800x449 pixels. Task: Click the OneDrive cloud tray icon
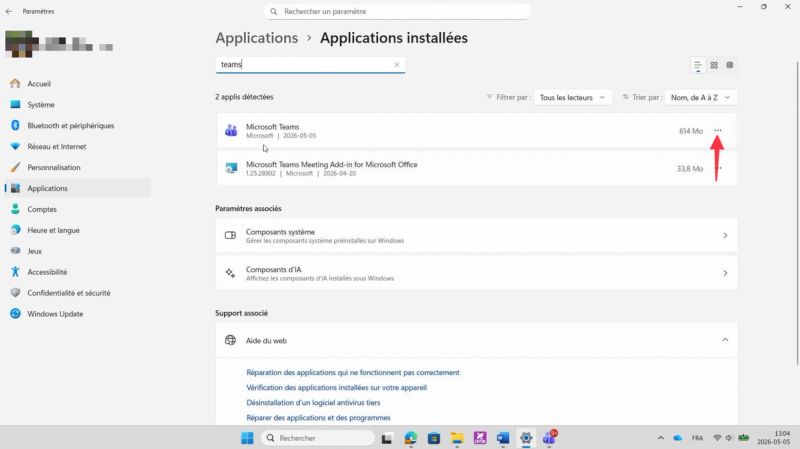678,438
